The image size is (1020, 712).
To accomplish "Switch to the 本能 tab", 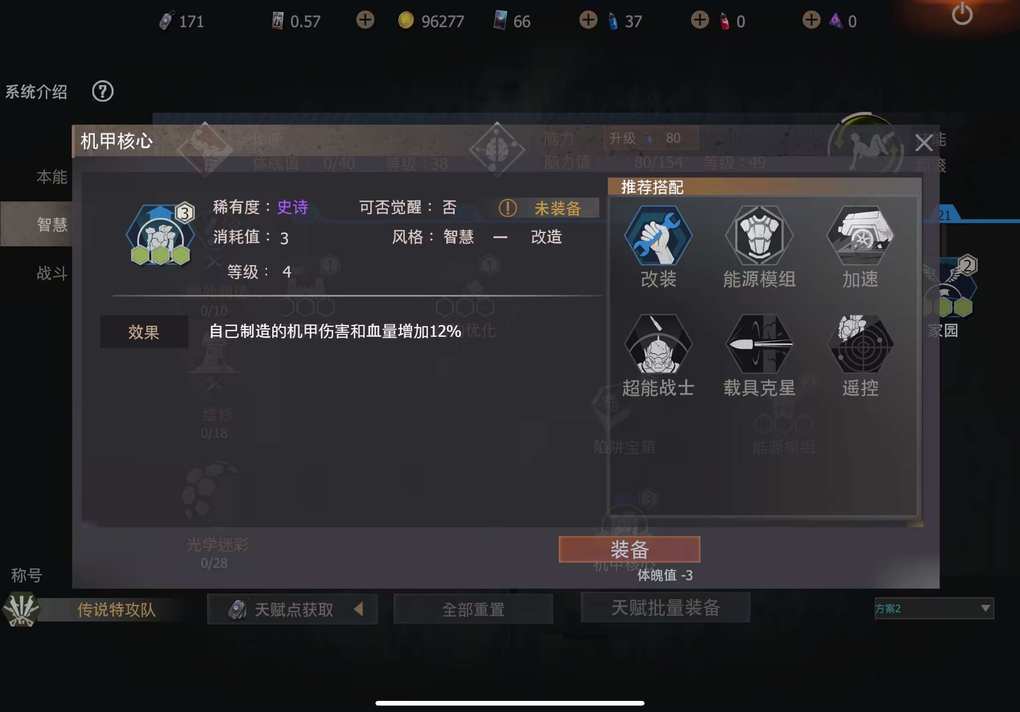I will [51, 177].
